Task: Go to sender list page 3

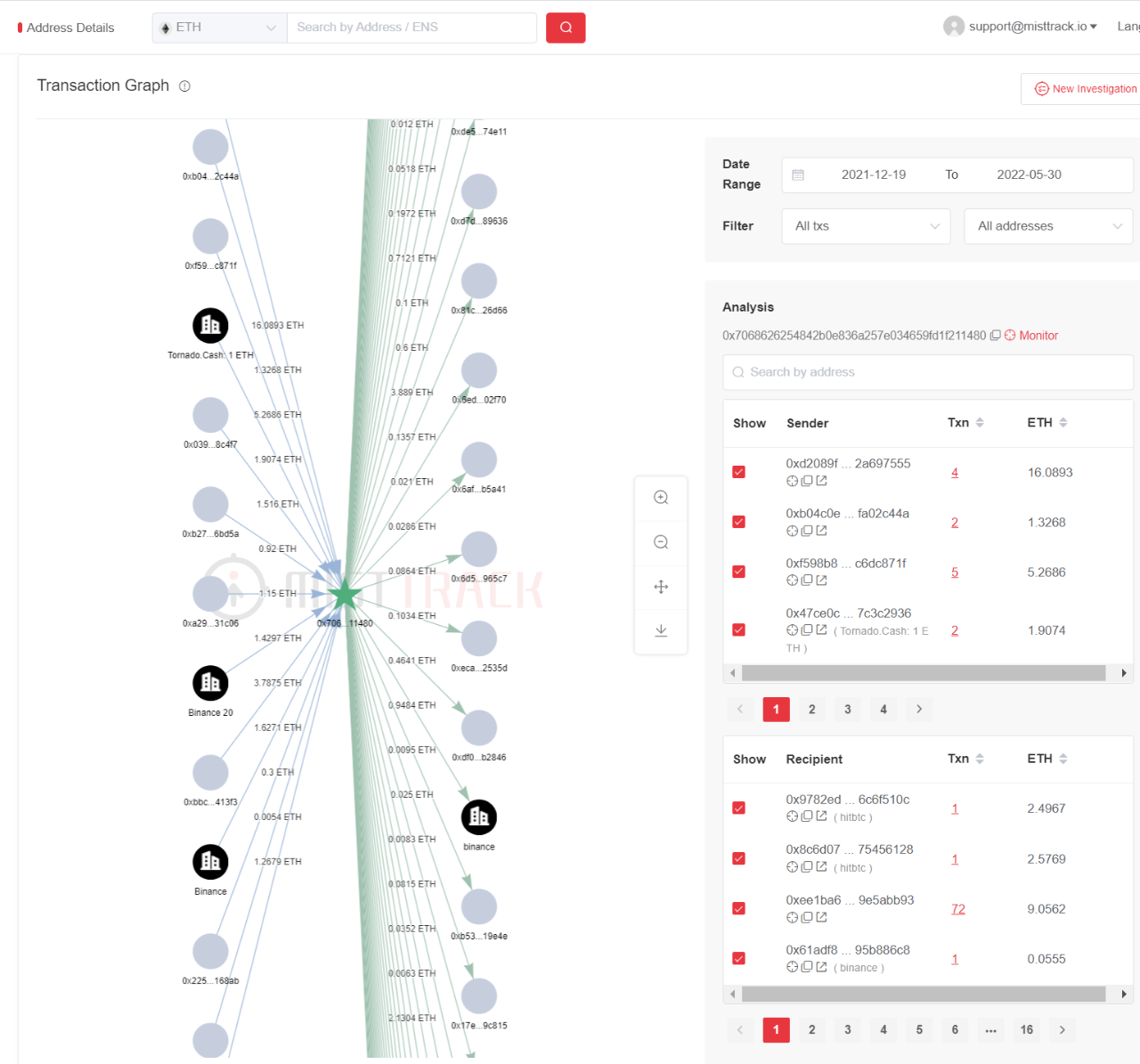Action: (x=848, y=710)
